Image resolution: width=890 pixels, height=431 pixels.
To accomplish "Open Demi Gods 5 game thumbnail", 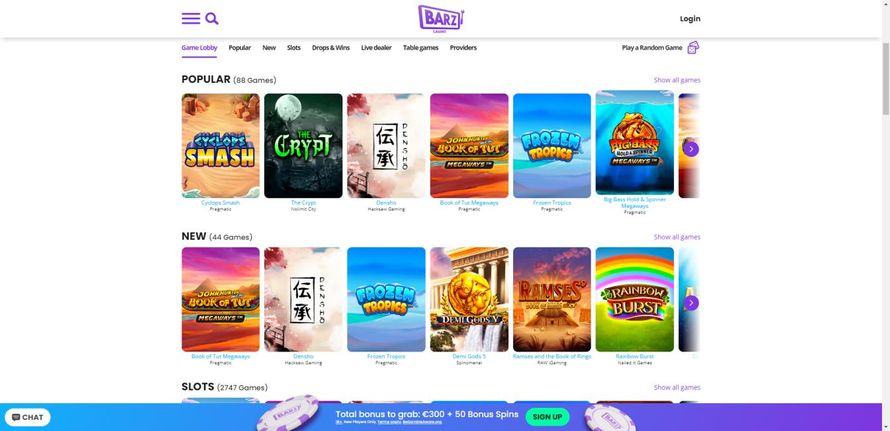I will [x=469, y=299].
